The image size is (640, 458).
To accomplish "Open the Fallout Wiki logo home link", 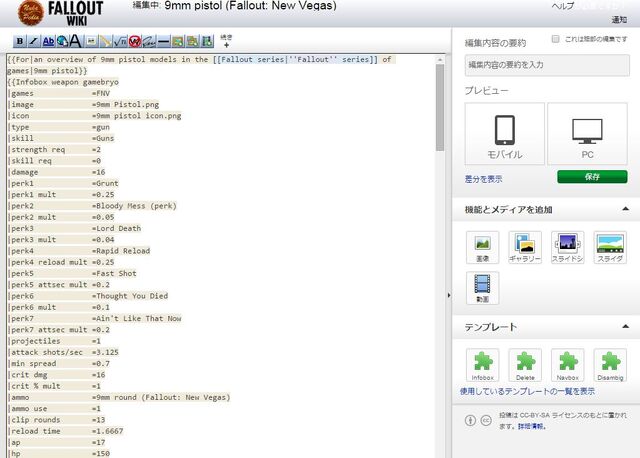I will pyautogui.click(x=60, y=13).
